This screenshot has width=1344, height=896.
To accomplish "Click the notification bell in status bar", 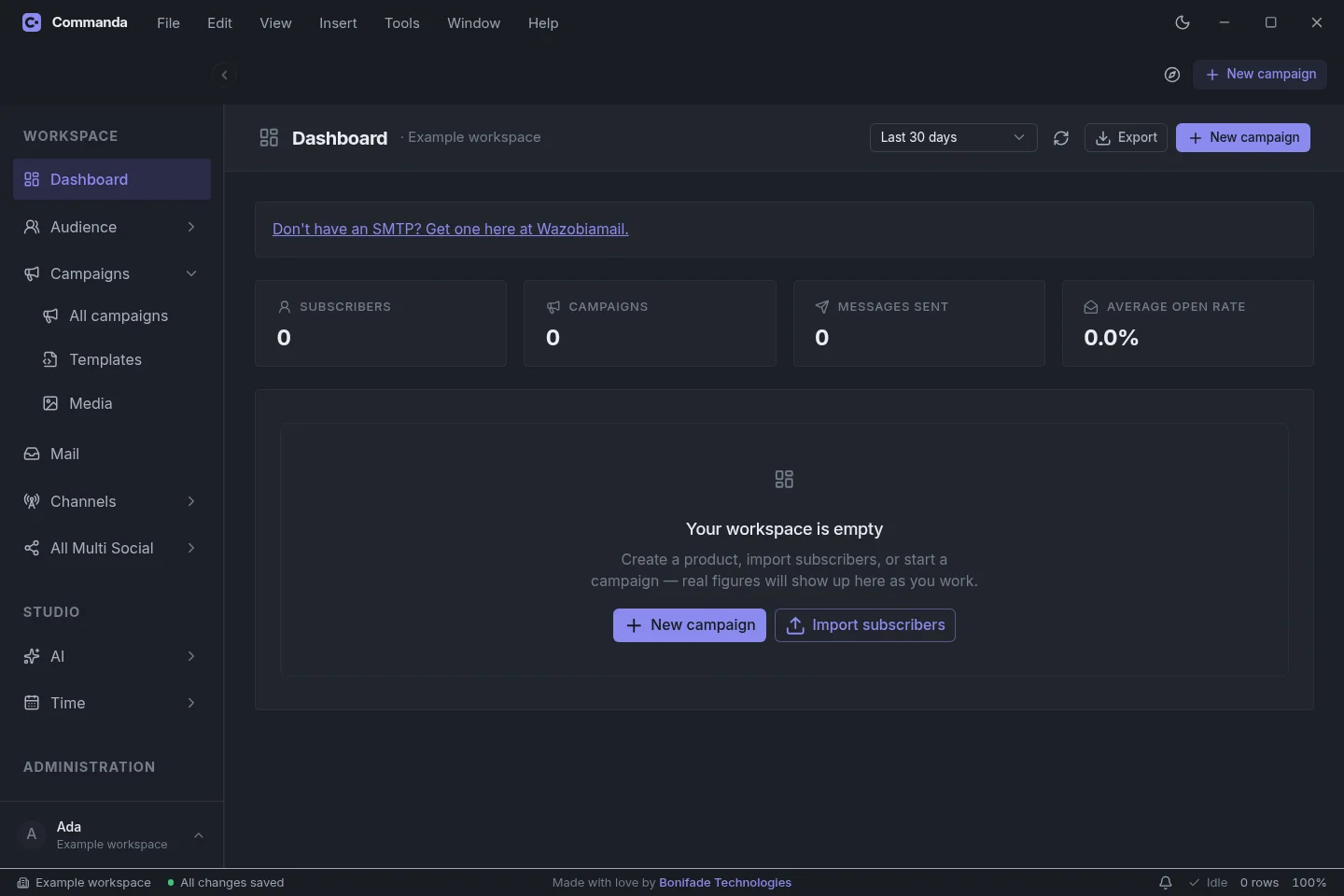I will [x=1166, y=883].
